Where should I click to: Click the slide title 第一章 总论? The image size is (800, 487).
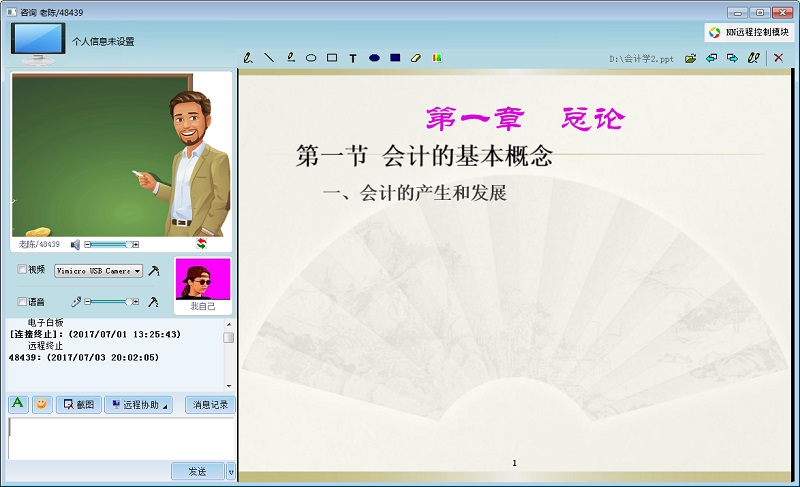point(525,118)
